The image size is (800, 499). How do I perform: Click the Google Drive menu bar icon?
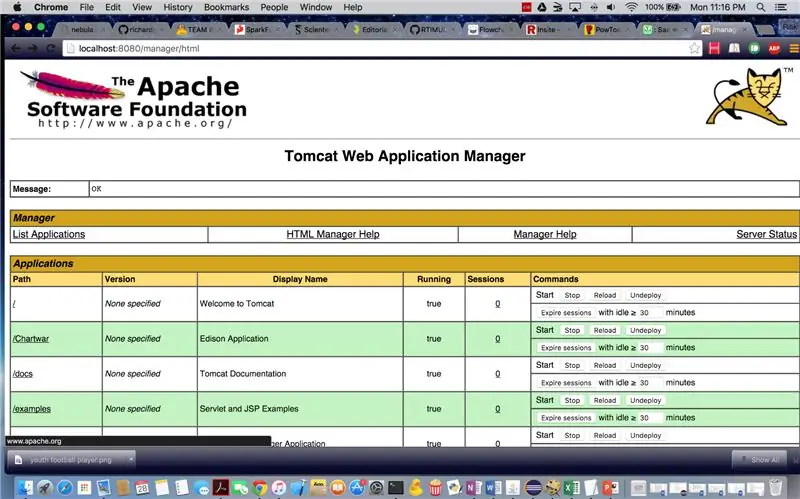click(x=542, y=7)
